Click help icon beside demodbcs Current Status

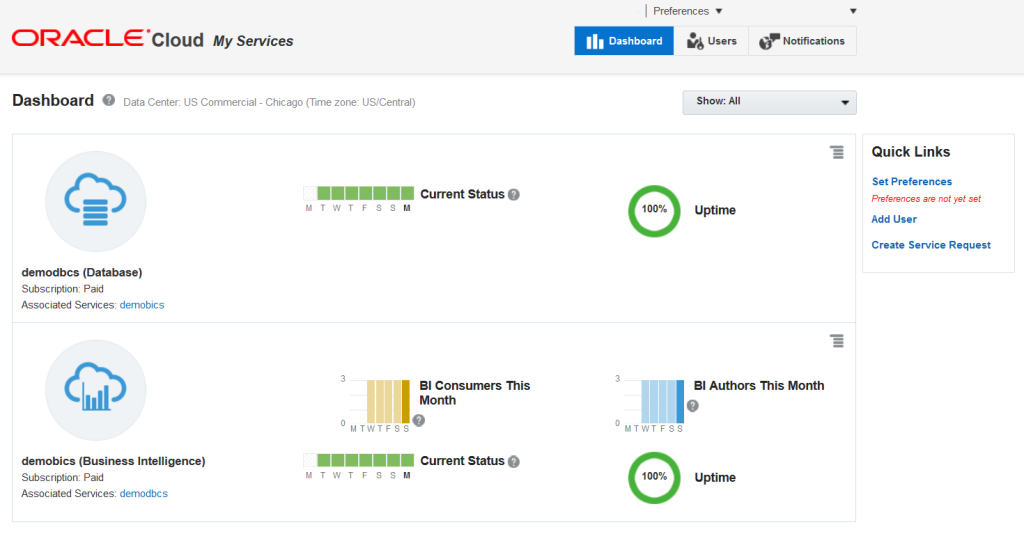(x=514, y=195)
